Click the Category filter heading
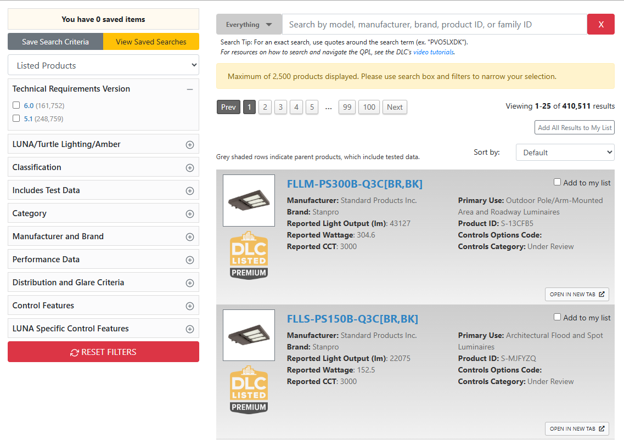This screenshot has height=440, width=624. tap(29, 213)
